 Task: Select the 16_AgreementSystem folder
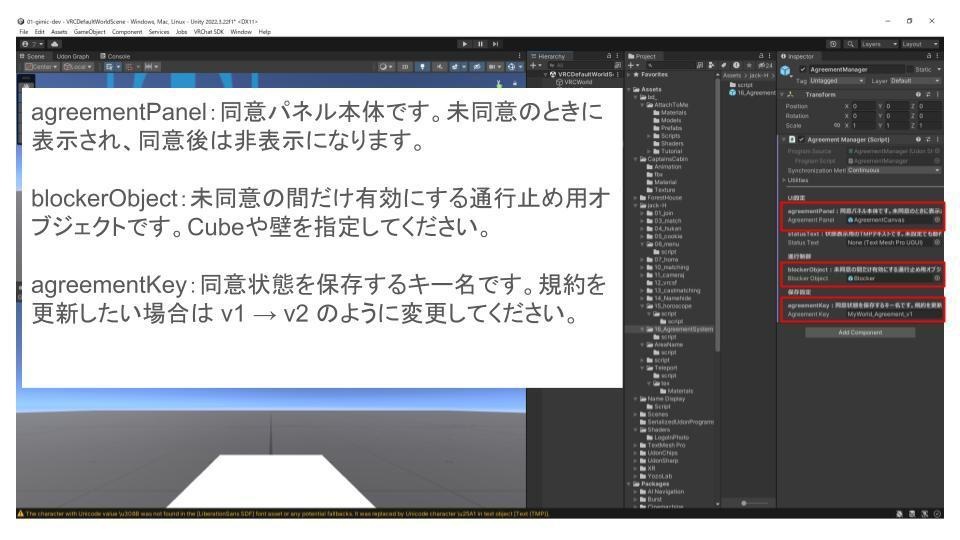click(680, 329)
